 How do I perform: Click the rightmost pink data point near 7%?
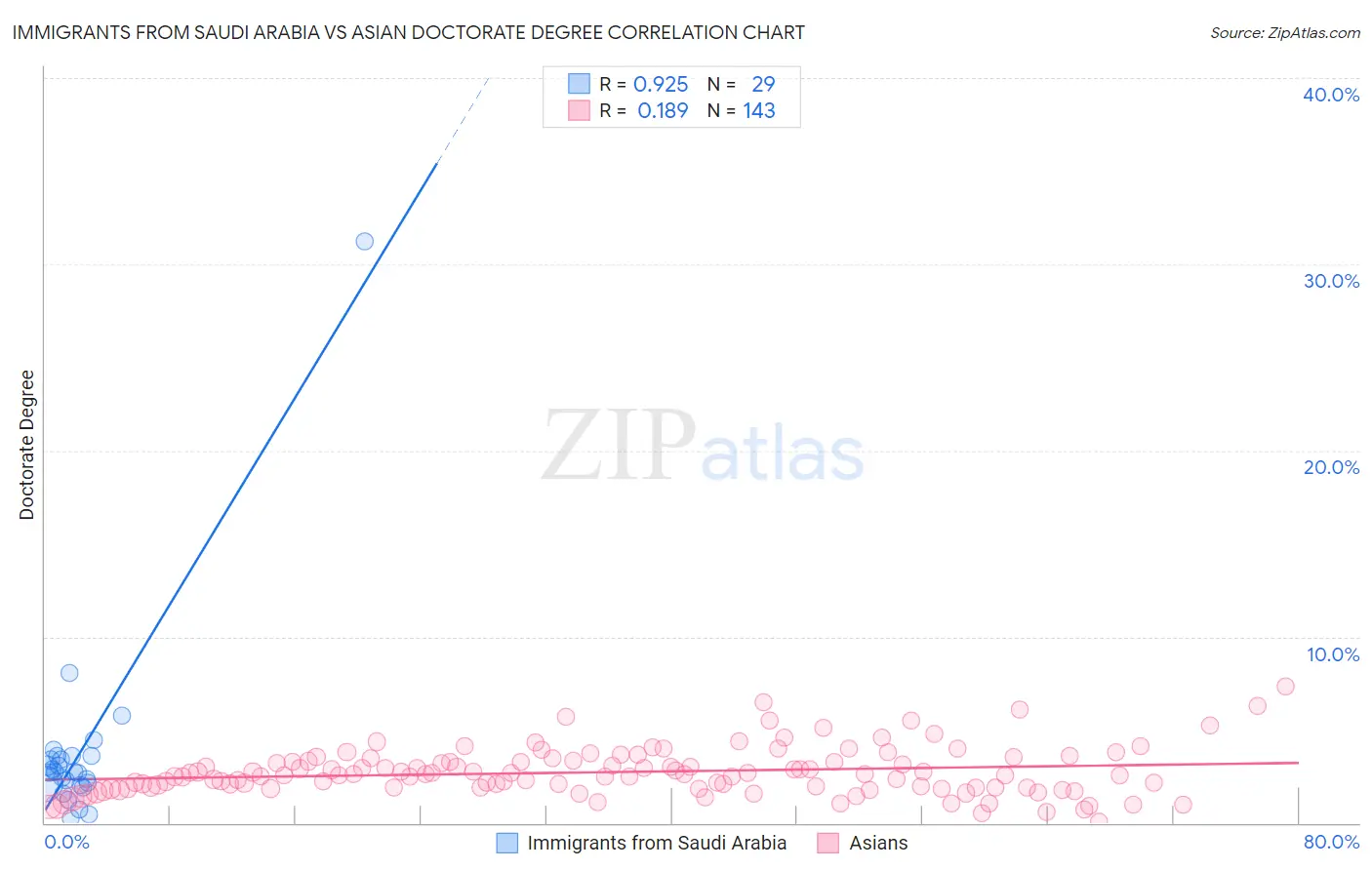click(1285, 686)
